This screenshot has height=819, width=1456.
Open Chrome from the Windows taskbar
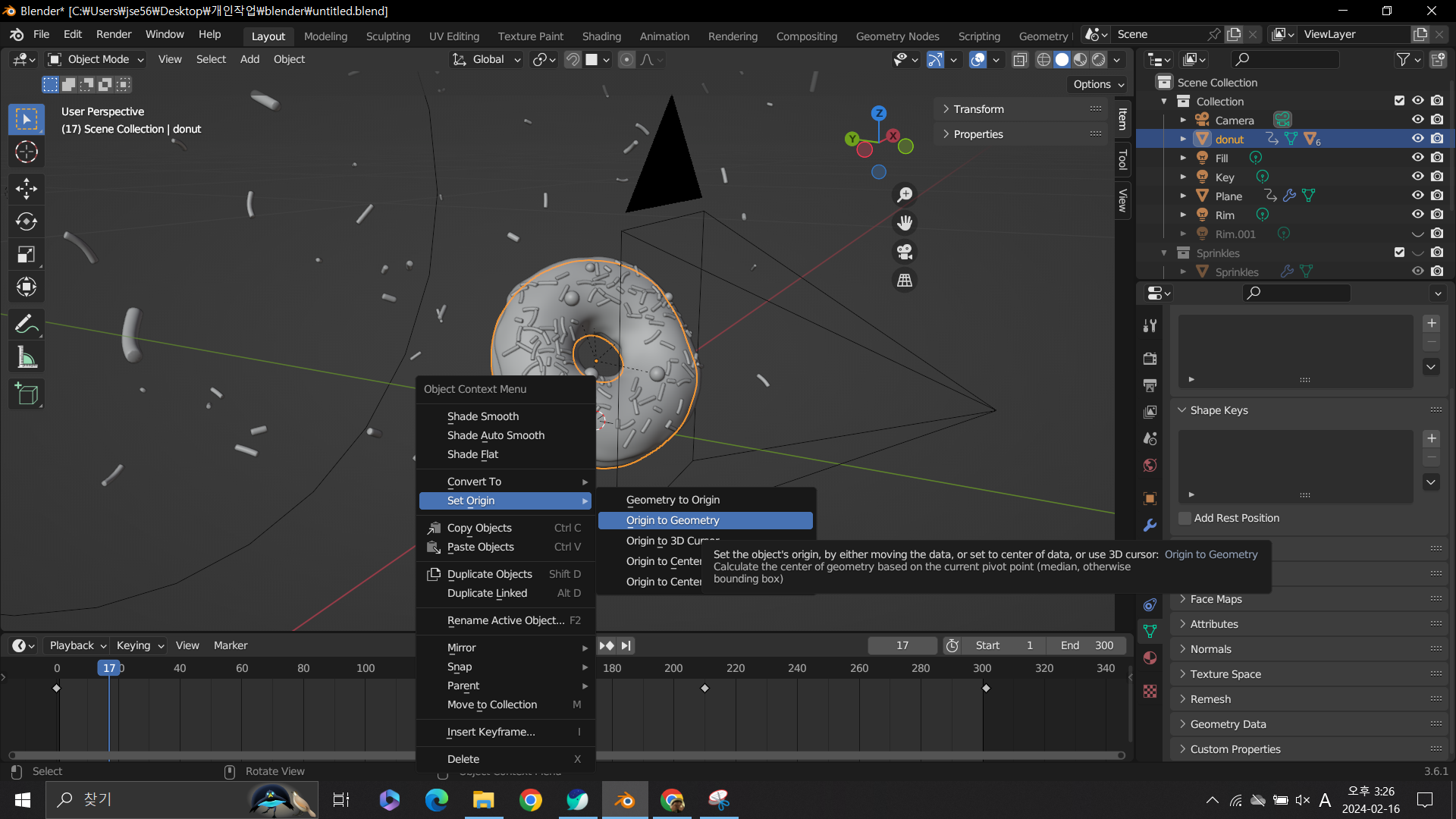point(531,800)
